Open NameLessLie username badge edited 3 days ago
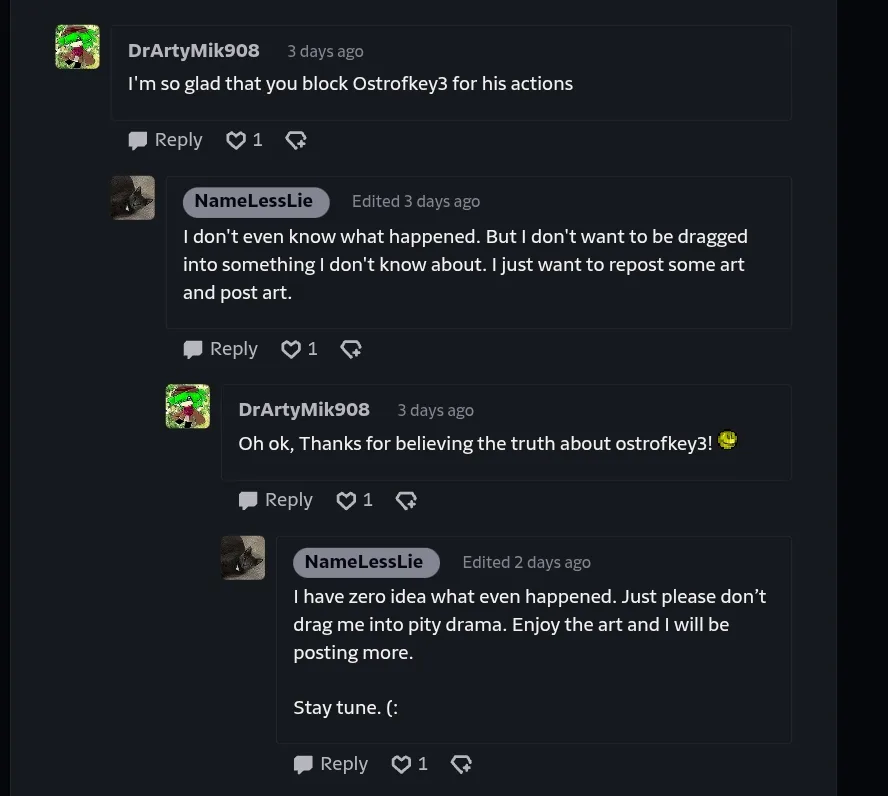The width and height of the screenshot is (888, 796). coord(254,201)
